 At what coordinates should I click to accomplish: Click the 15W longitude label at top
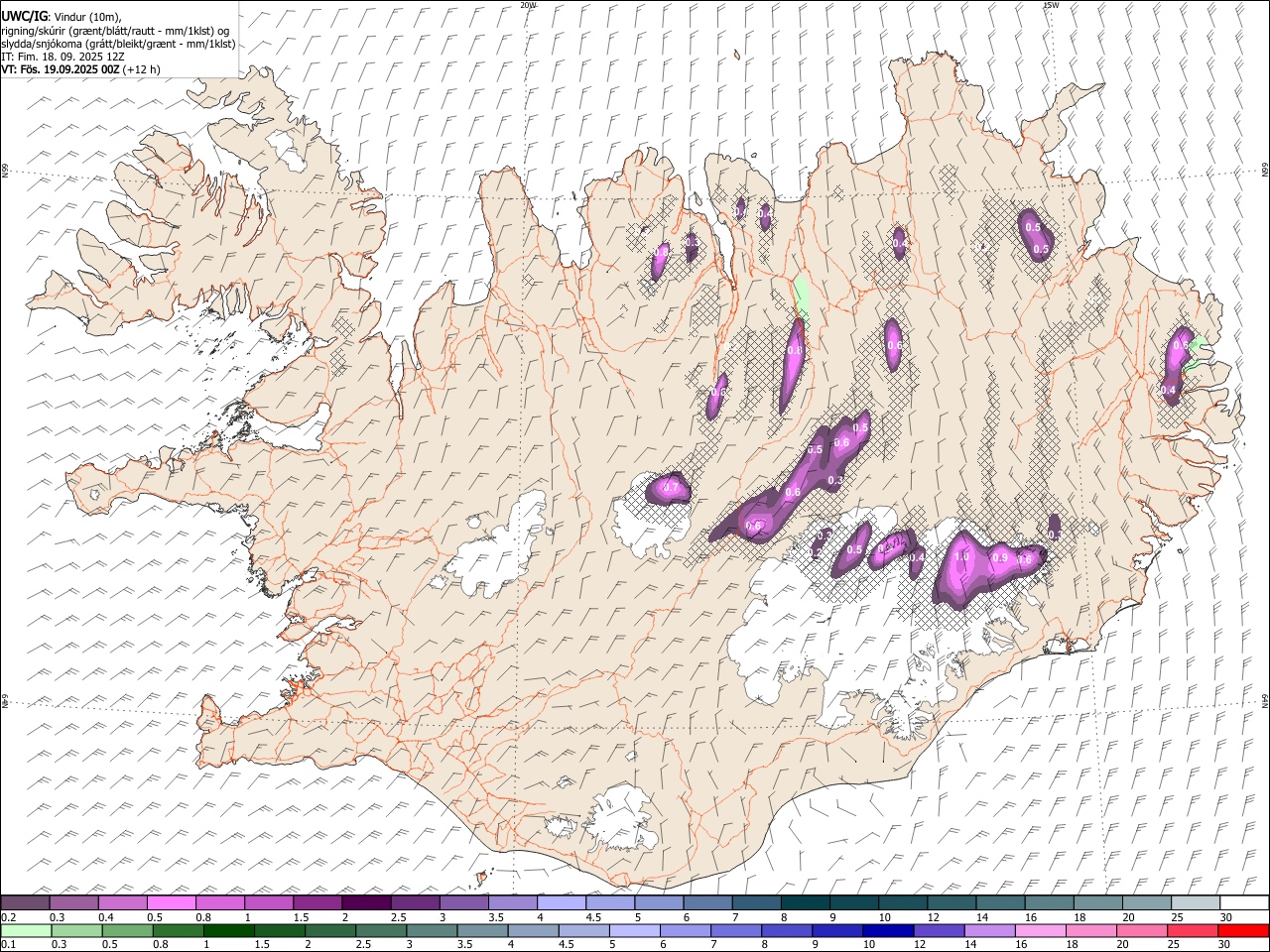1051,5
